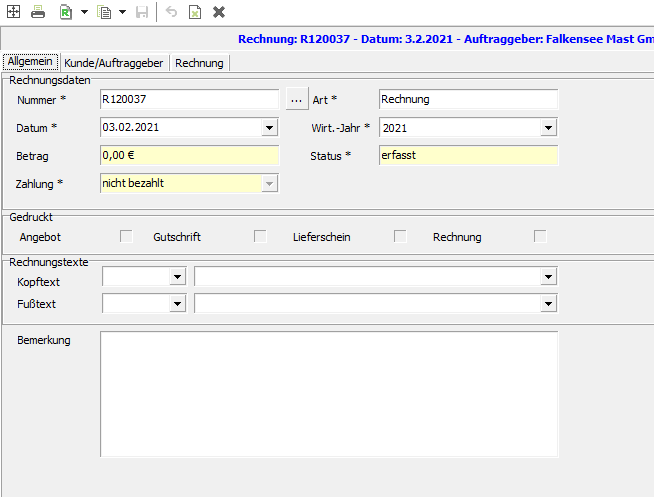Enable the Angebot printed checkbox
The height and width of the screenshot is (497, 654).
(127, 237)
